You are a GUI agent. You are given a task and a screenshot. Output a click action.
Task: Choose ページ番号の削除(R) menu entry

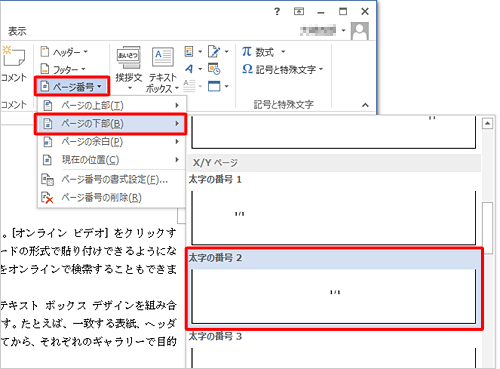coord(111,198)
